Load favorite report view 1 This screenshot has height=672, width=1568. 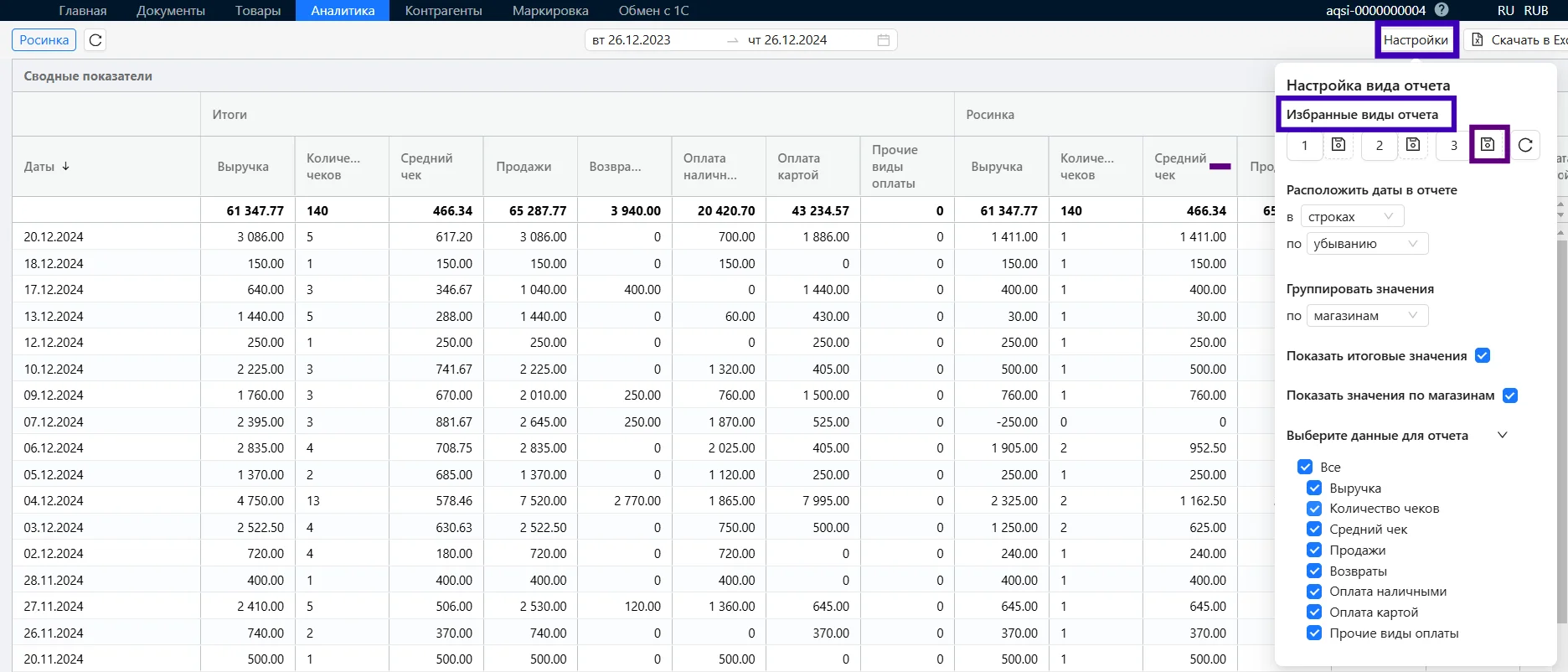tap(1304, 145)
